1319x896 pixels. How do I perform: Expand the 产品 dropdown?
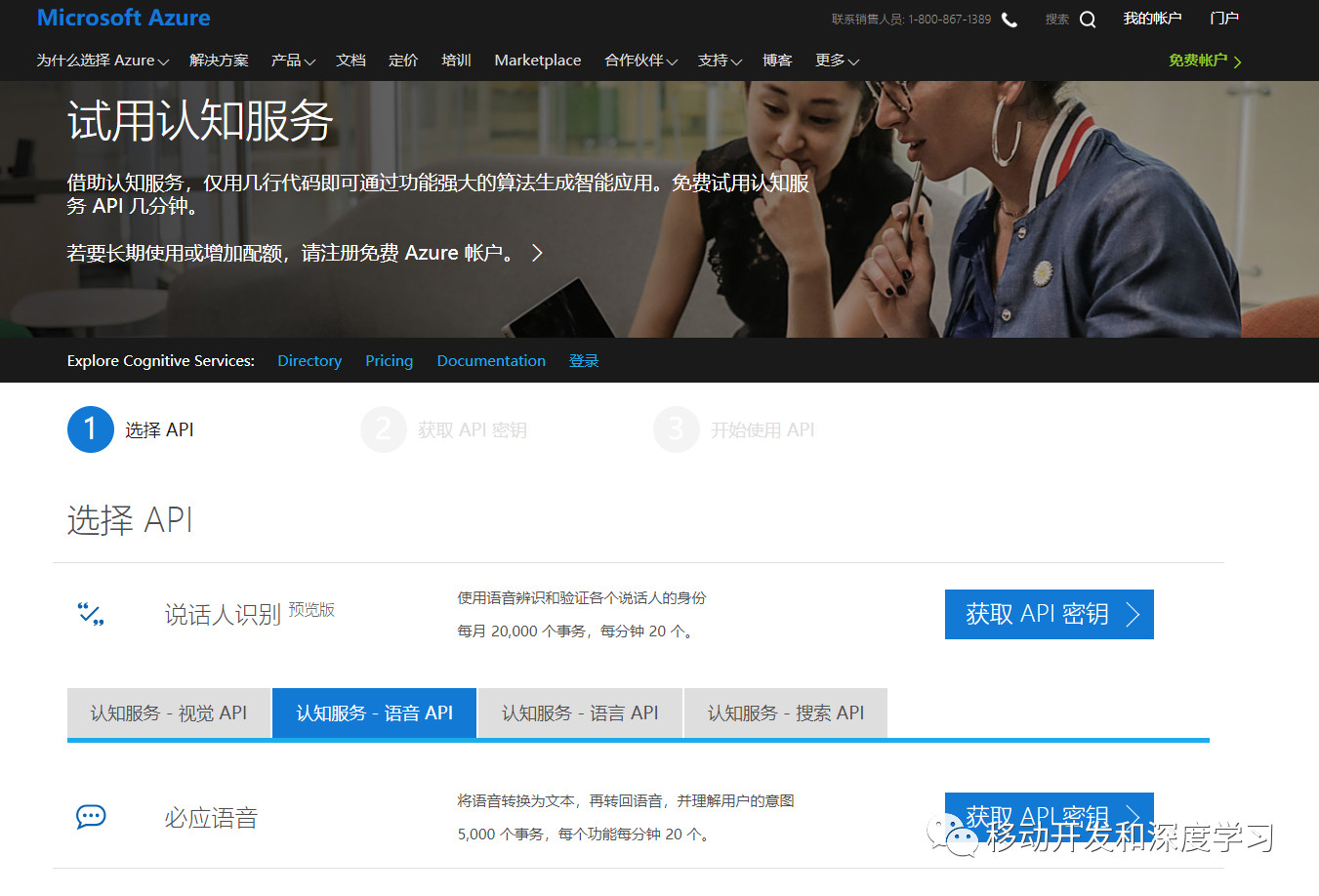point(293,61)
